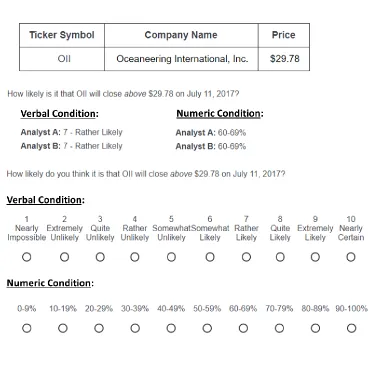Pick the 'Rather Likely' verbal radio button

[x=246, y=257]
